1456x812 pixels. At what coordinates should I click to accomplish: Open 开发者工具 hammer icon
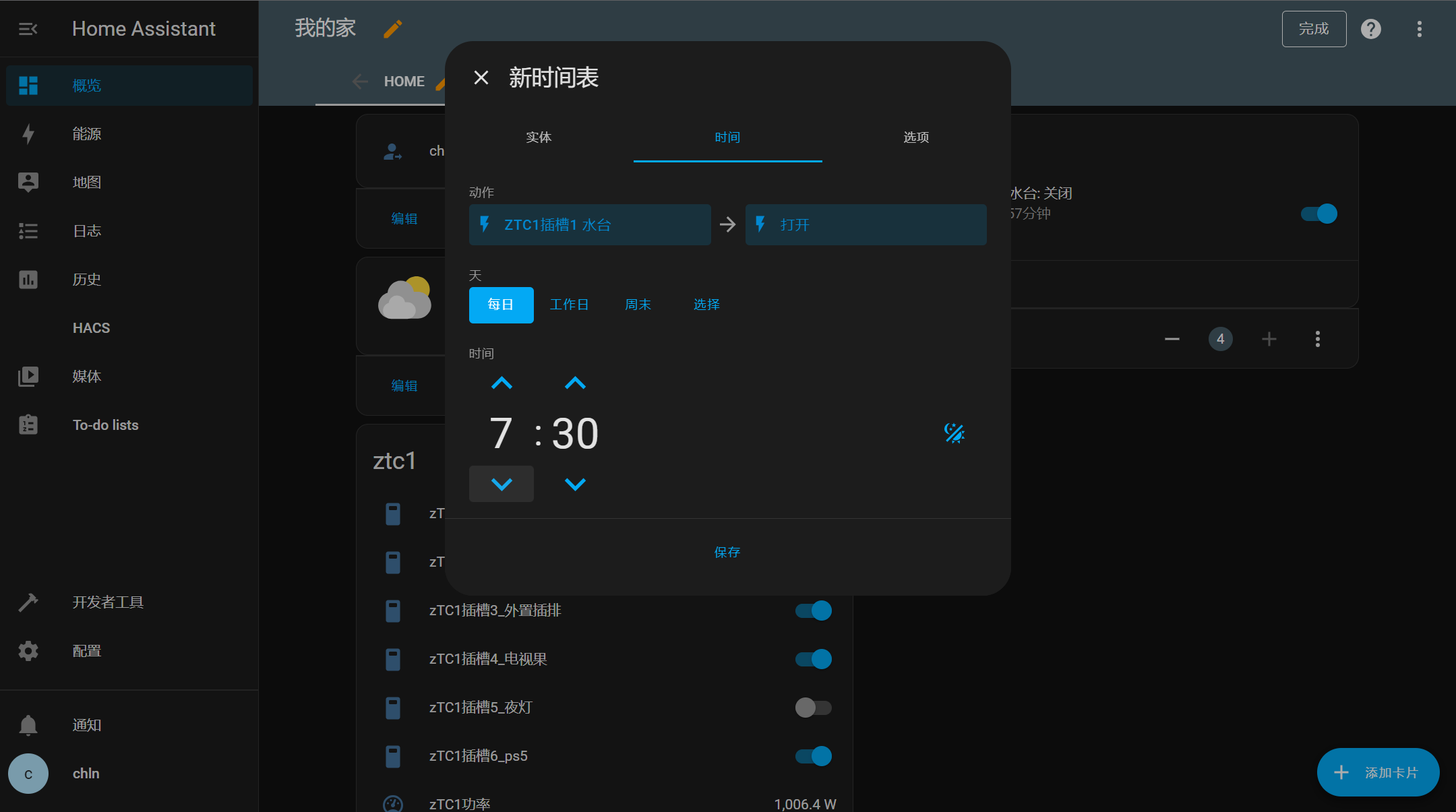pos(28,602)
